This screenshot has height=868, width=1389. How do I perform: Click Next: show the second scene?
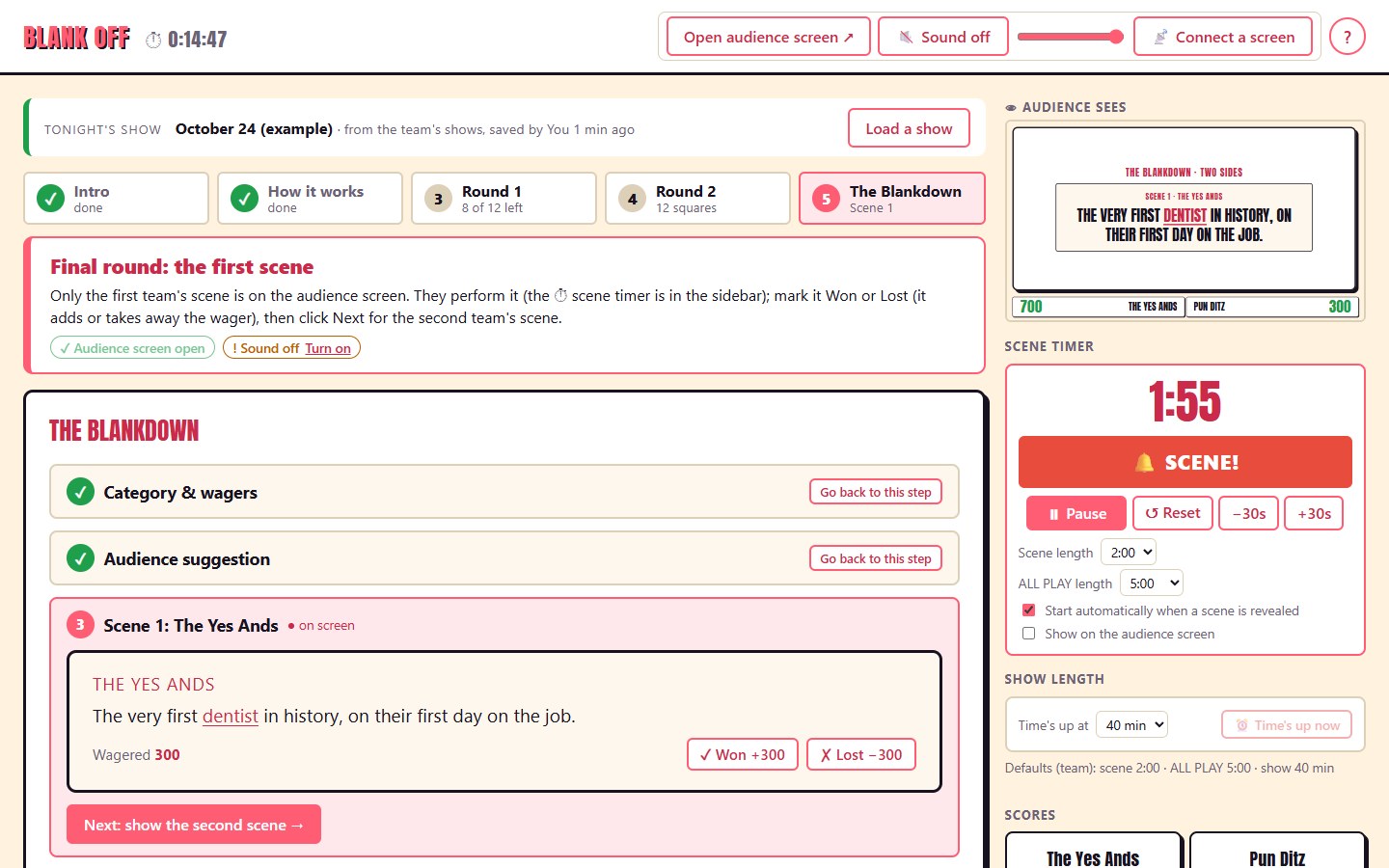[x=194, y=825]
